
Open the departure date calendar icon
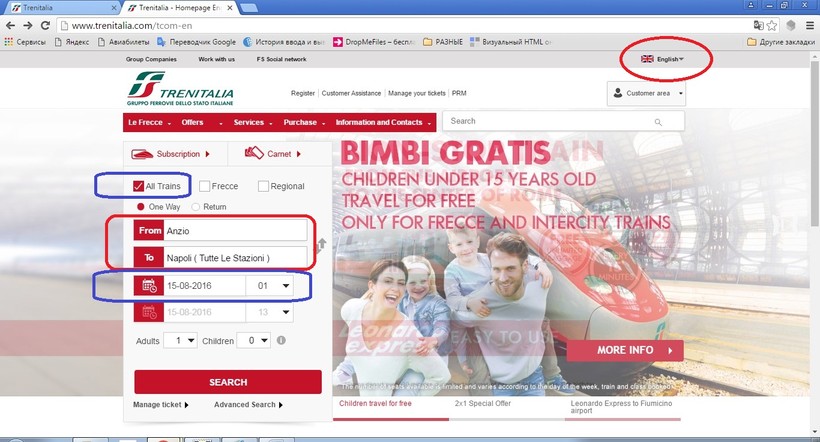(149, 286)
